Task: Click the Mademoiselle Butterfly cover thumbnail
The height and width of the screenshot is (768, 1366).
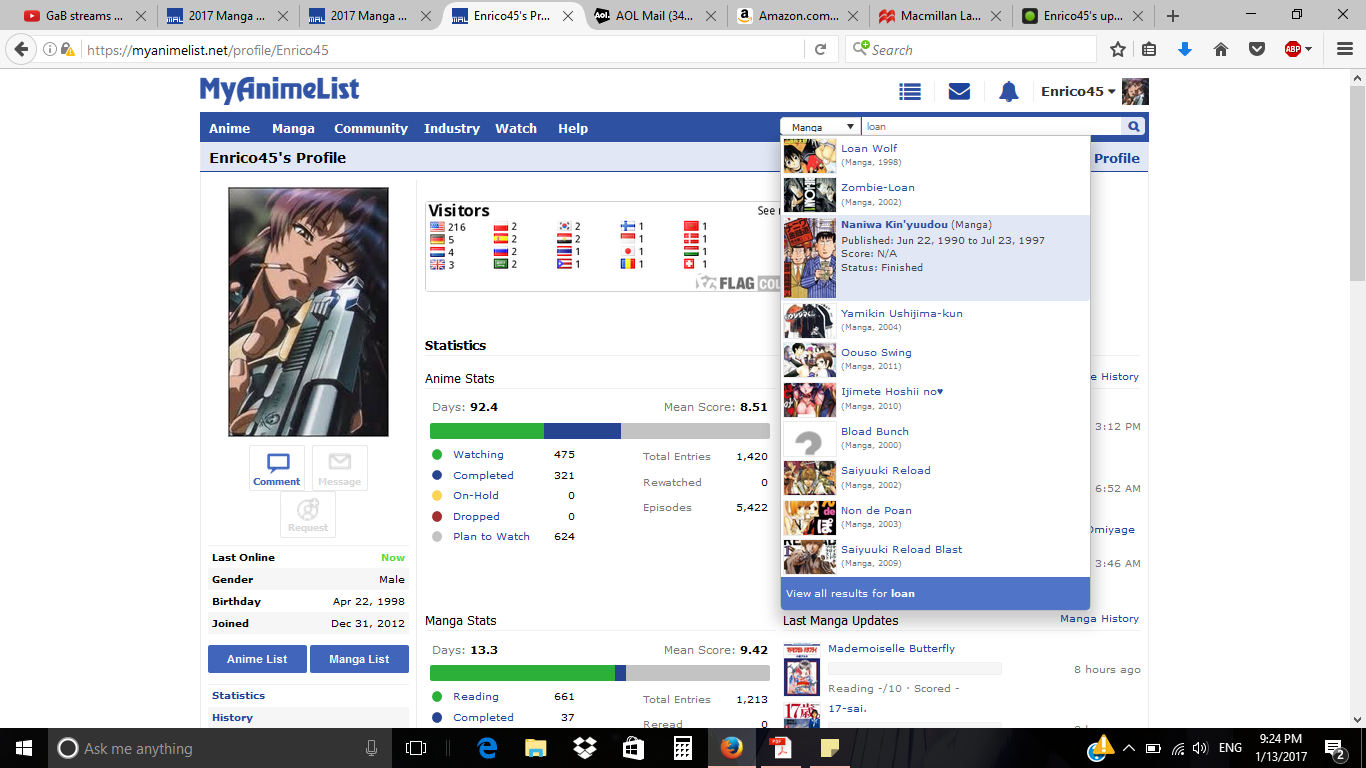Action: [x=802, y=670]
